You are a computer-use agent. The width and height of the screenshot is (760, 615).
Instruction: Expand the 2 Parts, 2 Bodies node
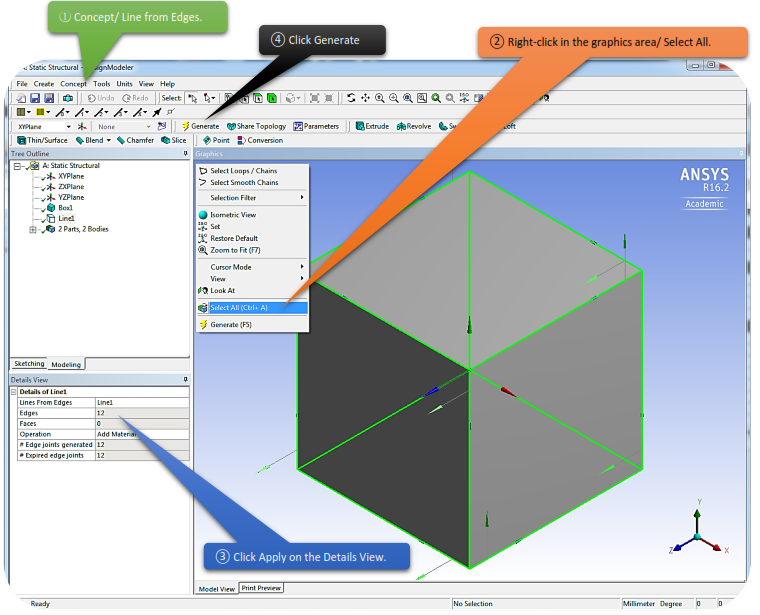(33, 230)
